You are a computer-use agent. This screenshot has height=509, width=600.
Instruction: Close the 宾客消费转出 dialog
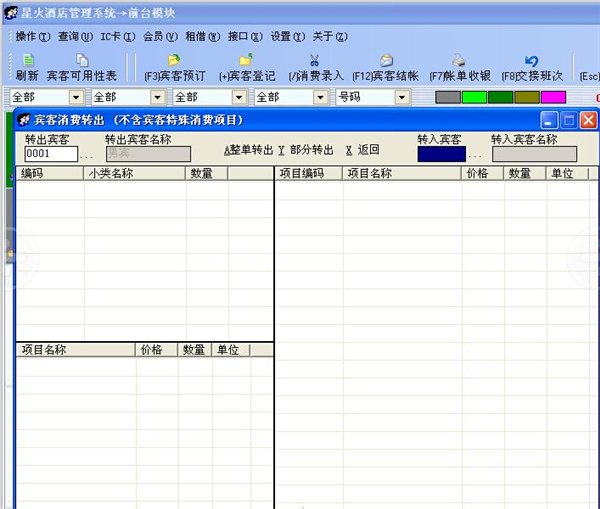click(589, 120)
